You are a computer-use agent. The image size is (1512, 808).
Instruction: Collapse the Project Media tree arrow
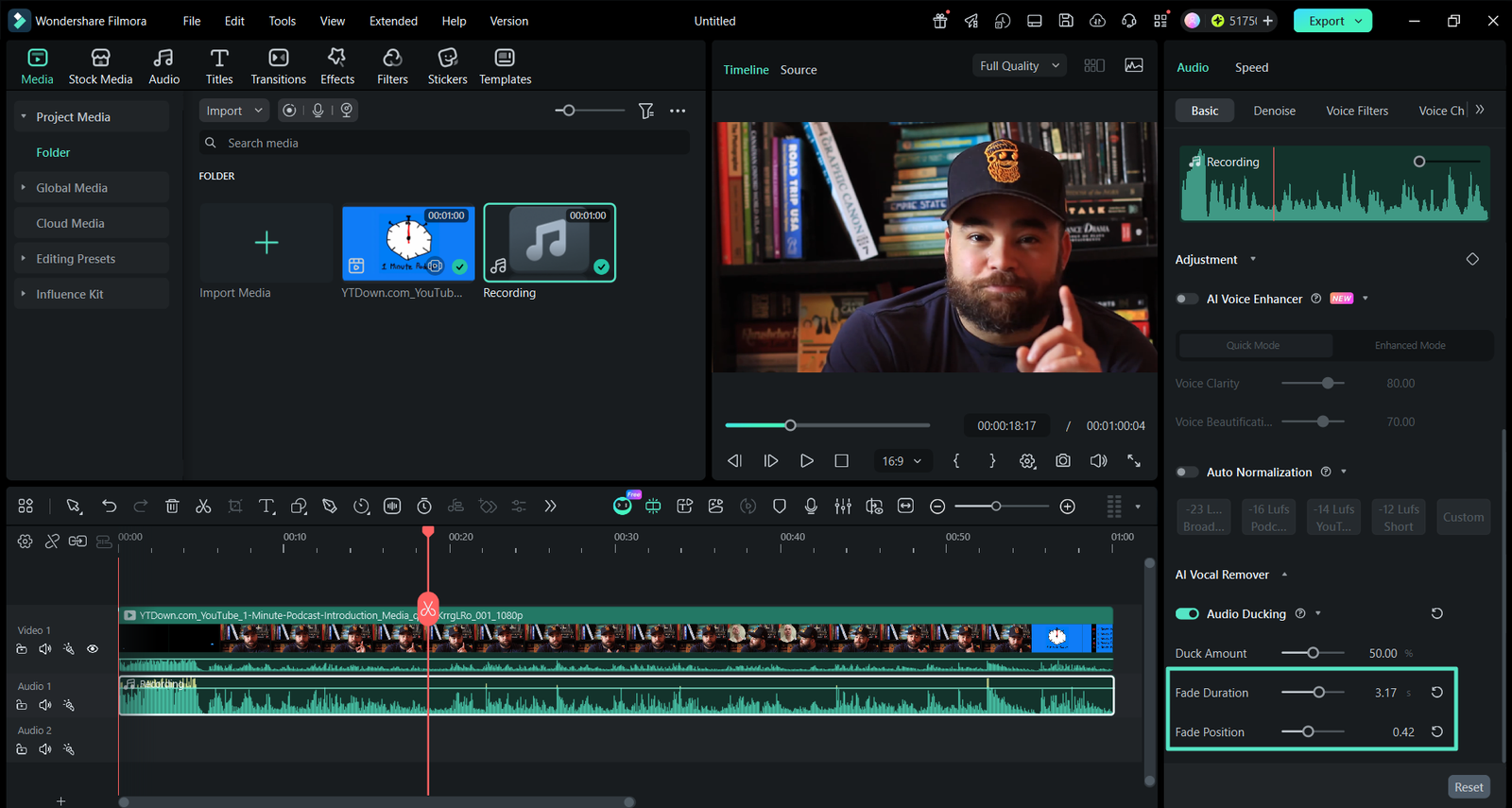coord(23,116)
